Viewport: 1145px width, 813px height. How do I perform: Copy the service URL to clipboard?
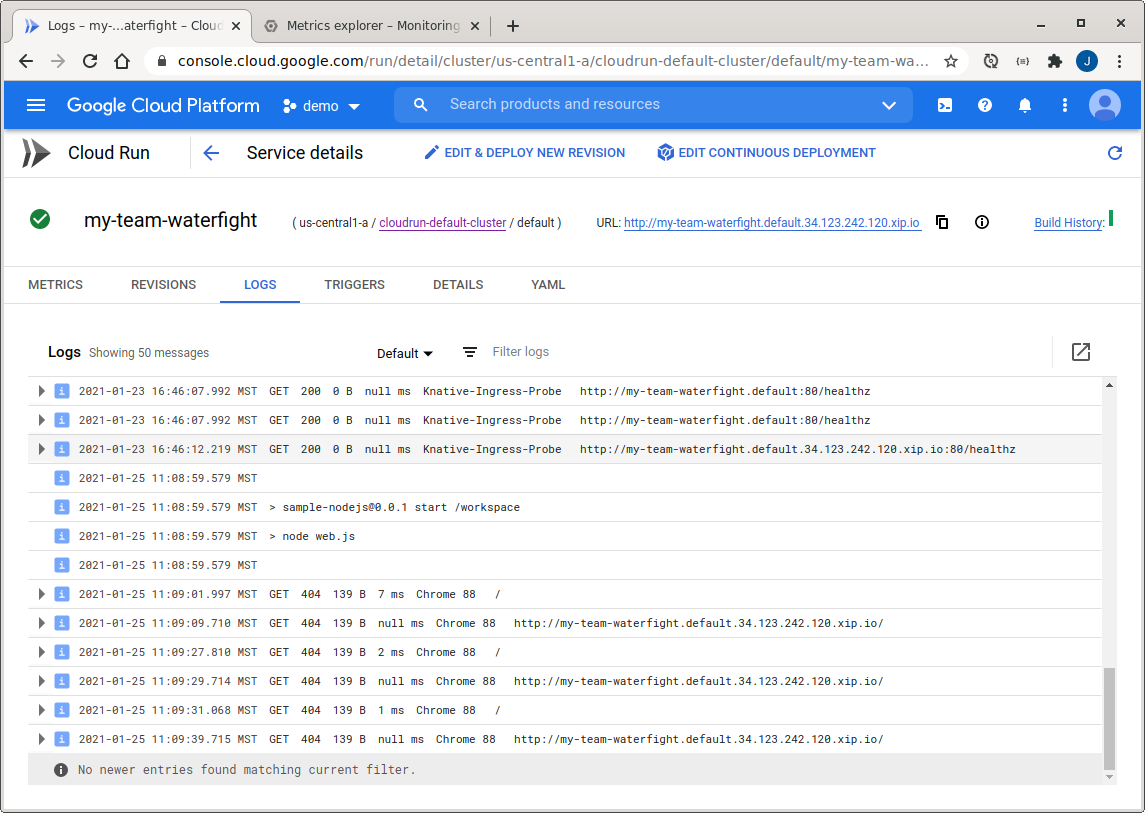coord(942,222)
